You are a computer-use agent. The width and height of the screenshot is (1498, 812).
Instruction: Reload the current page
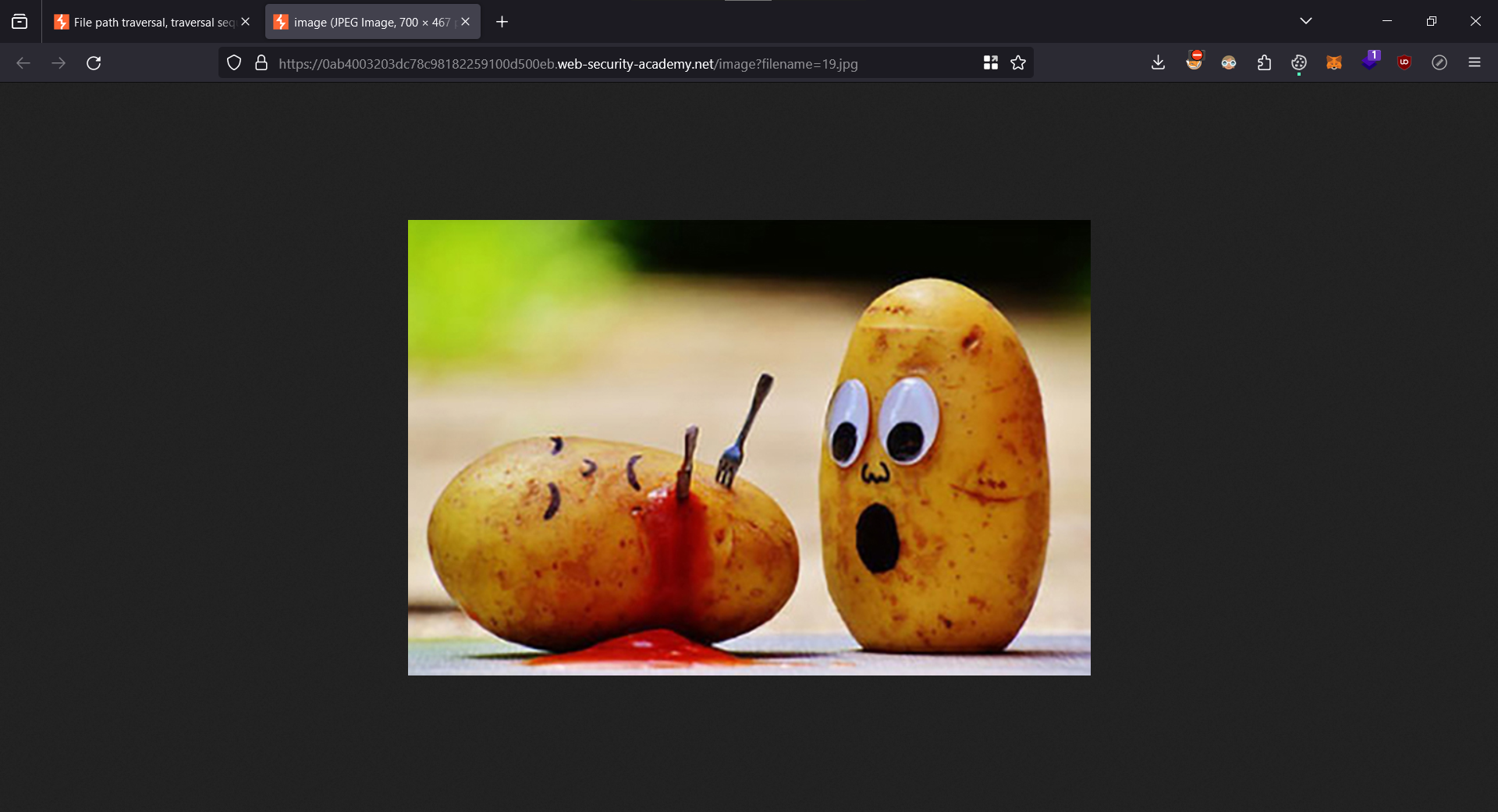click(94, 63)
